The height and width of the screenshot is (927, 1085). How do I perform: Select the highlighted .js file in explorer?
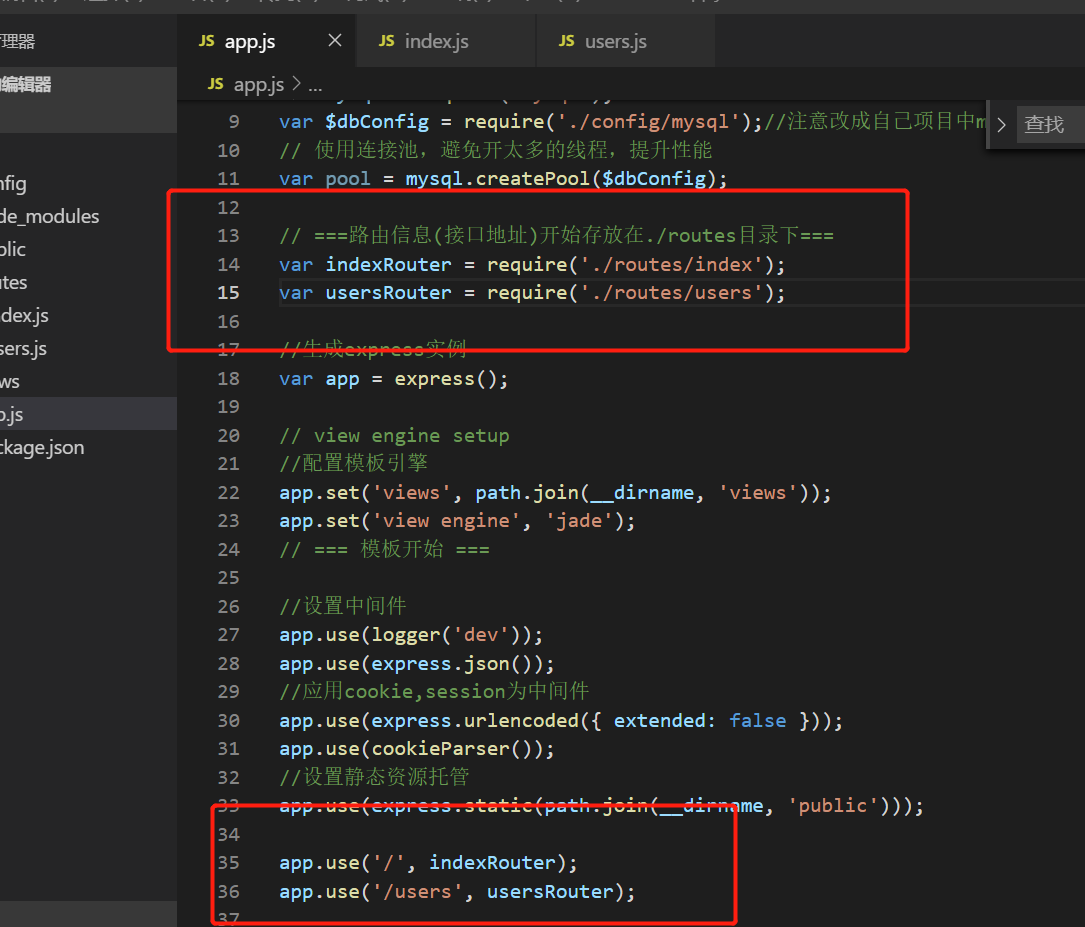point(89,414)
